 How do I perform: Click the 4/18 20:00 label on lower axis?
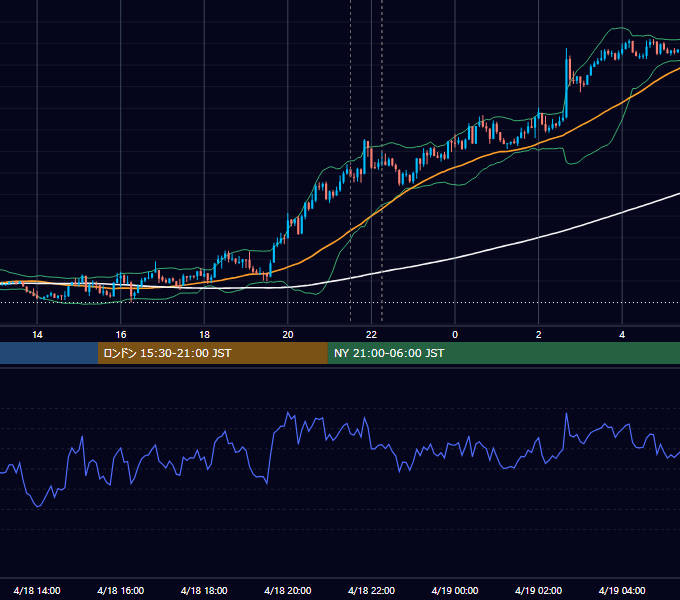tap(288, 590)
